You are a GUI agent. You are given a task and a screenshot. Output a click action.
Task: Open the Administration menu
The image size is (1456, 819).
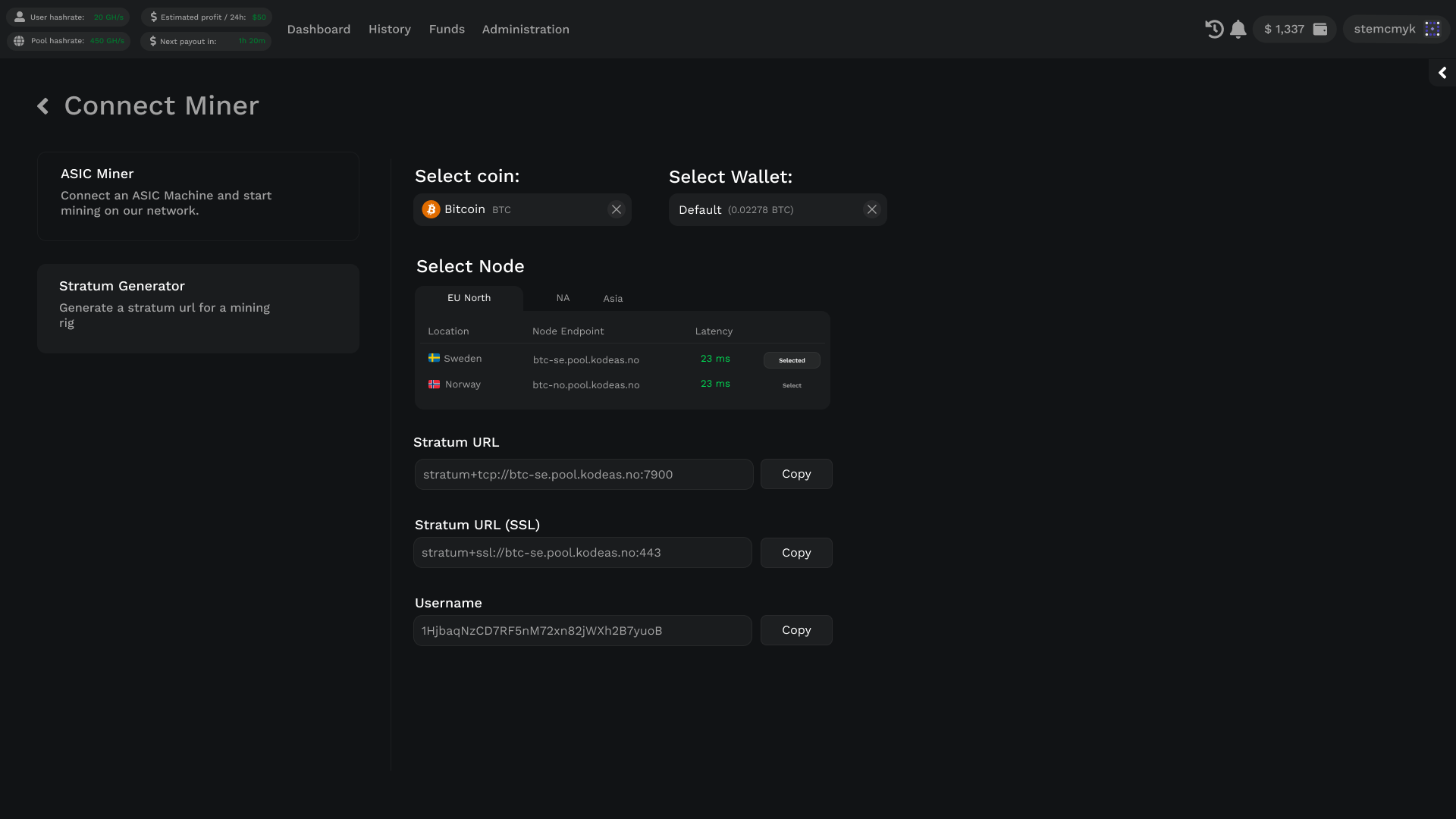[526, 29]
